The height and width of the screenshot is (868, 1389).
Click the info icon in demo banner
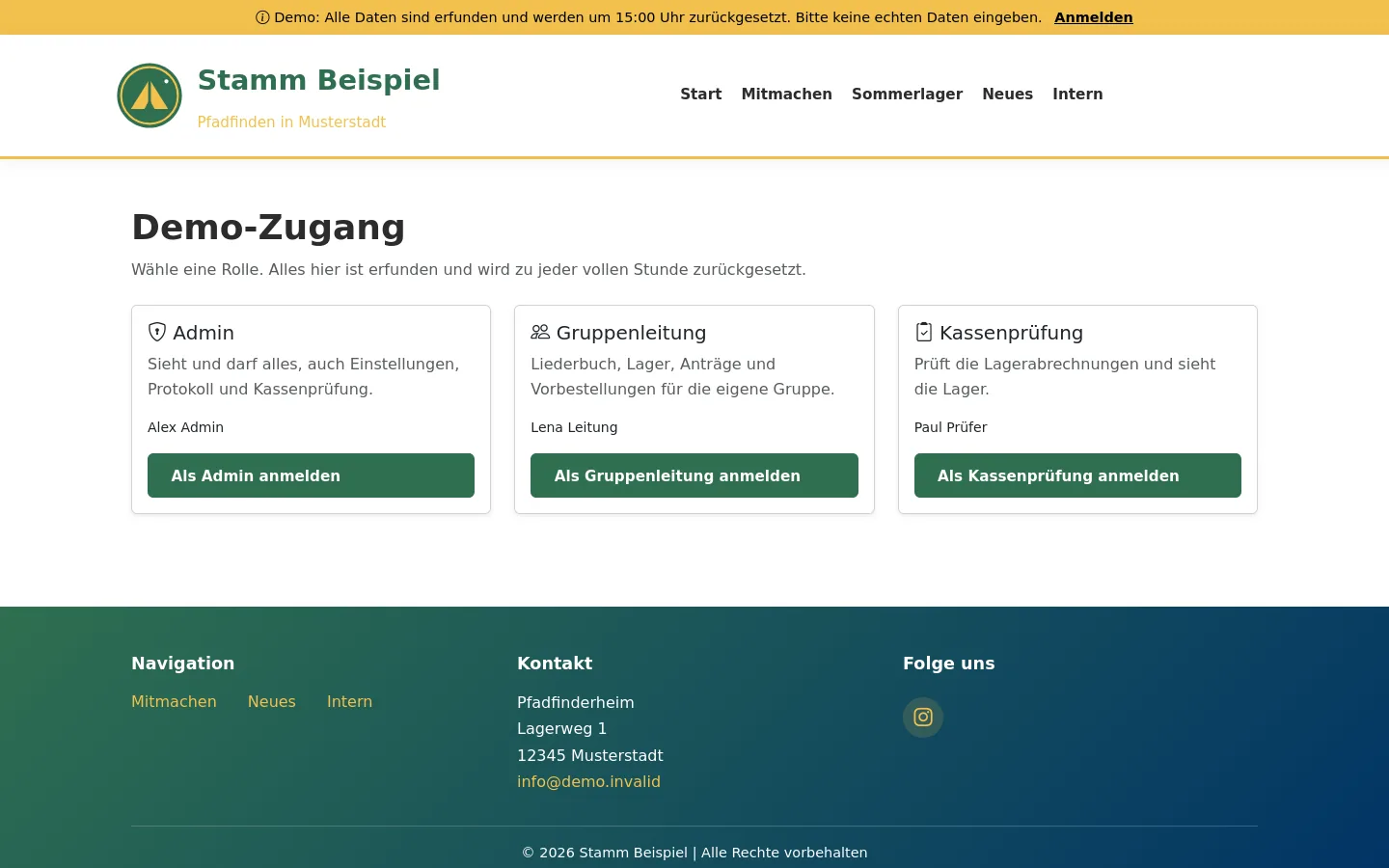pyautogui.click(x=262, y=17)
